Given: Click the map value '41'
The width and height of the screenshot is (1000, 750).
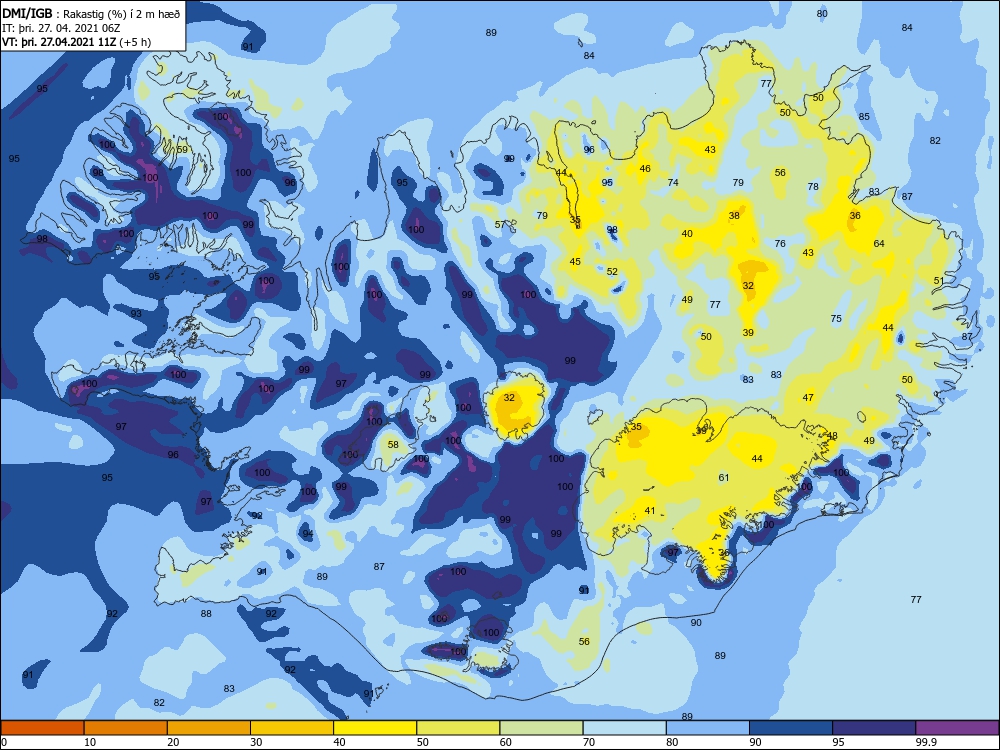Looking at the screenshot, I should [650, 511].
